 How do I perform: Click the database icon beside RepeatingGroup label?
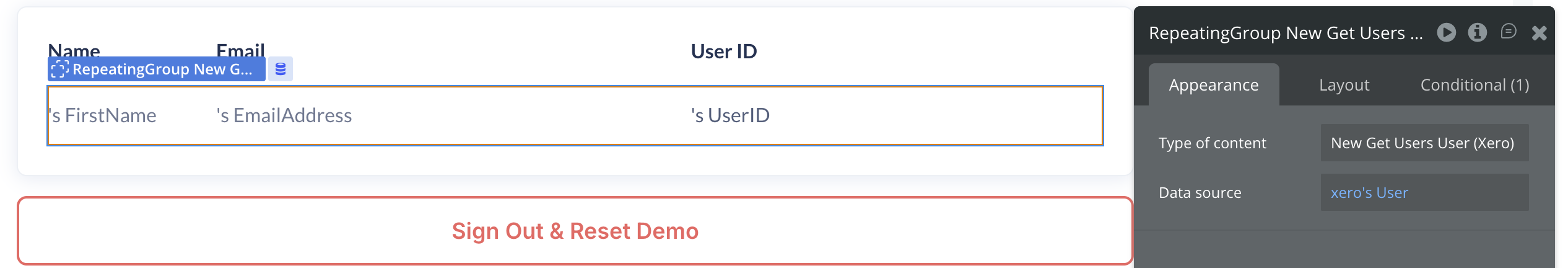coord(281,69)
